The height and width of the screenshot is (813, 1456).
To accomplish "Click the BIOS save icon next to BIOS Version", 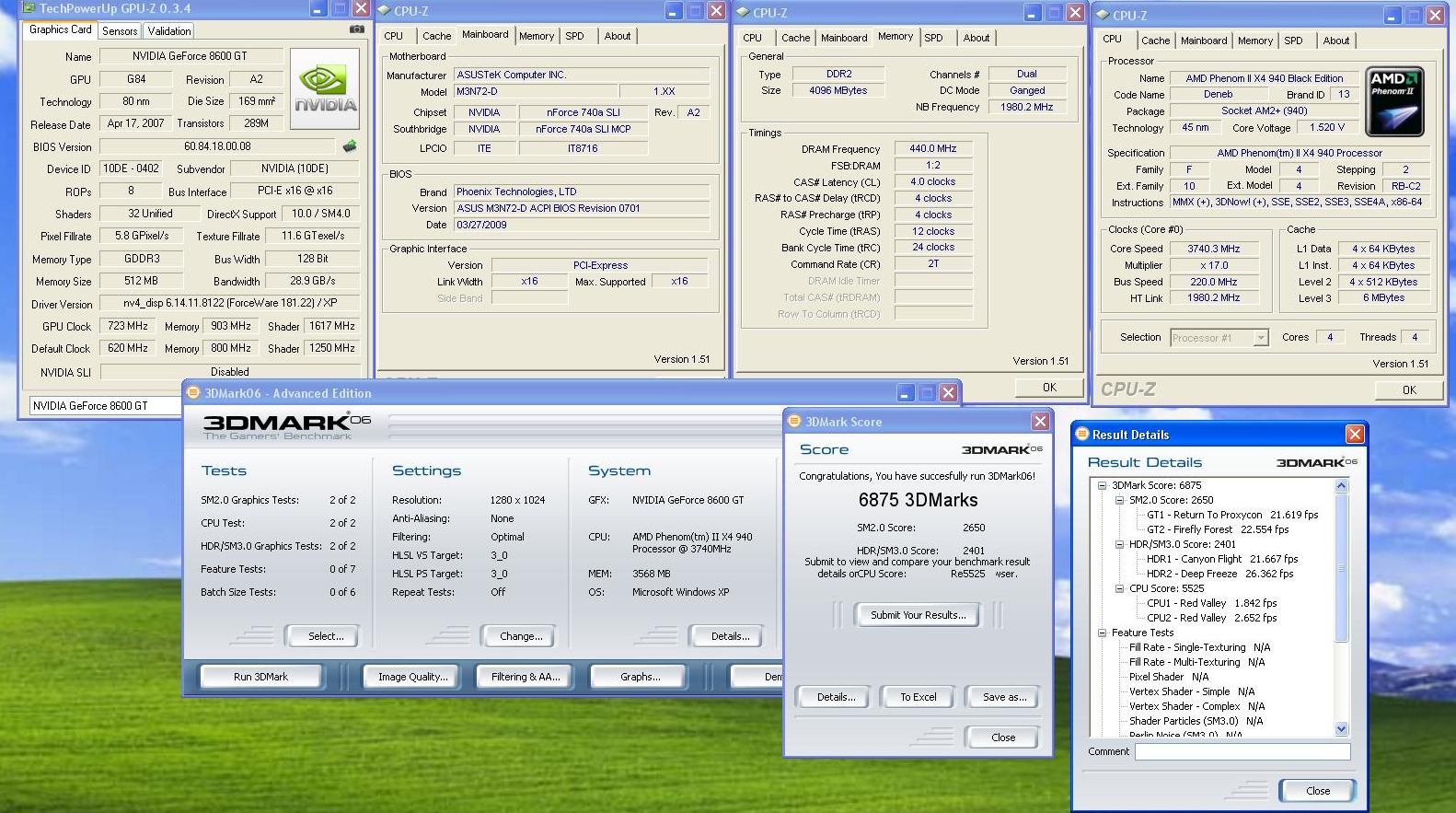I will click(350, 145).
